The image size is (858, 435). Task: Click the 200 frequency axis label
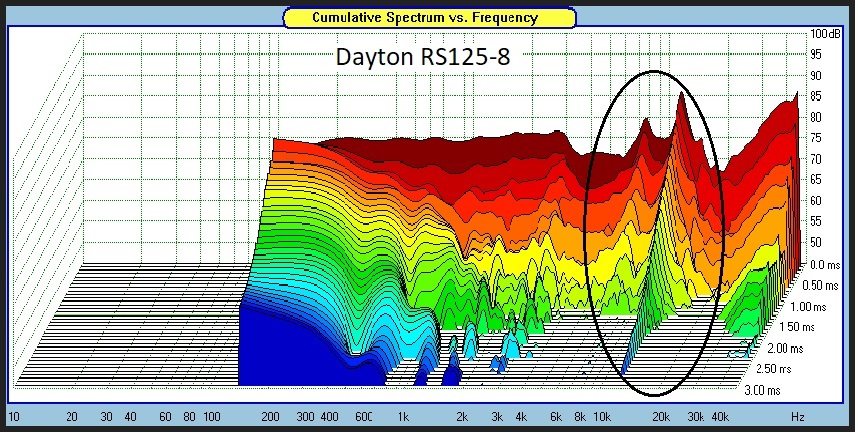[x=271, y=417]
